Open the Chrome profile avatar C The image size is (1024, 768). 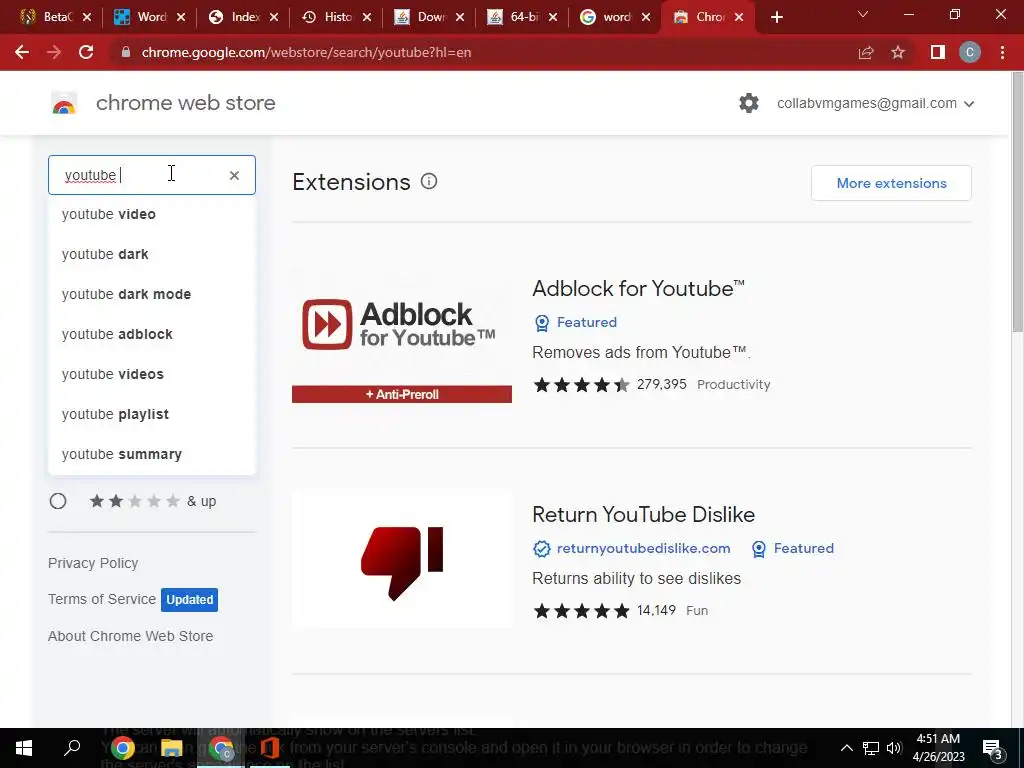[x=970, y=52]
